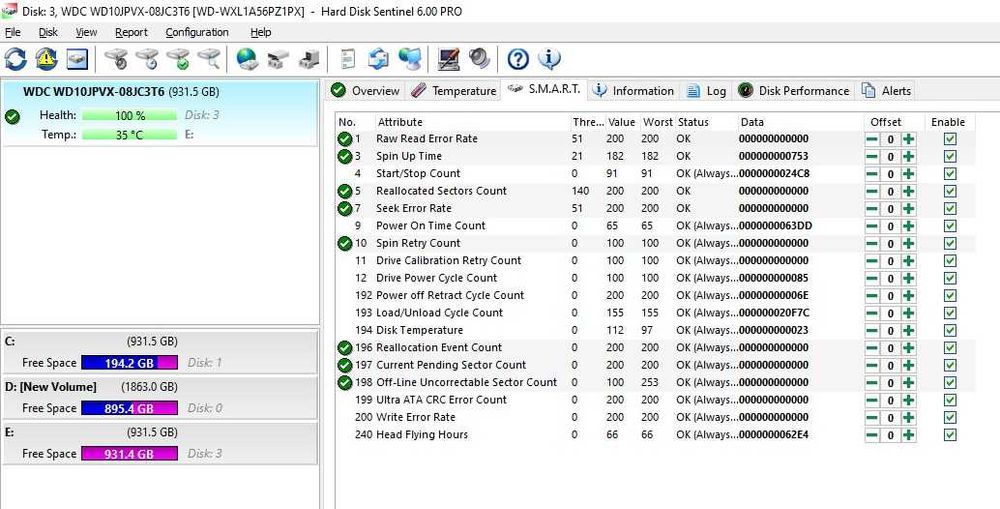Click green check icon for Spin Retry Count
Screen dimensions: 1000x509
tap(345, 243)
